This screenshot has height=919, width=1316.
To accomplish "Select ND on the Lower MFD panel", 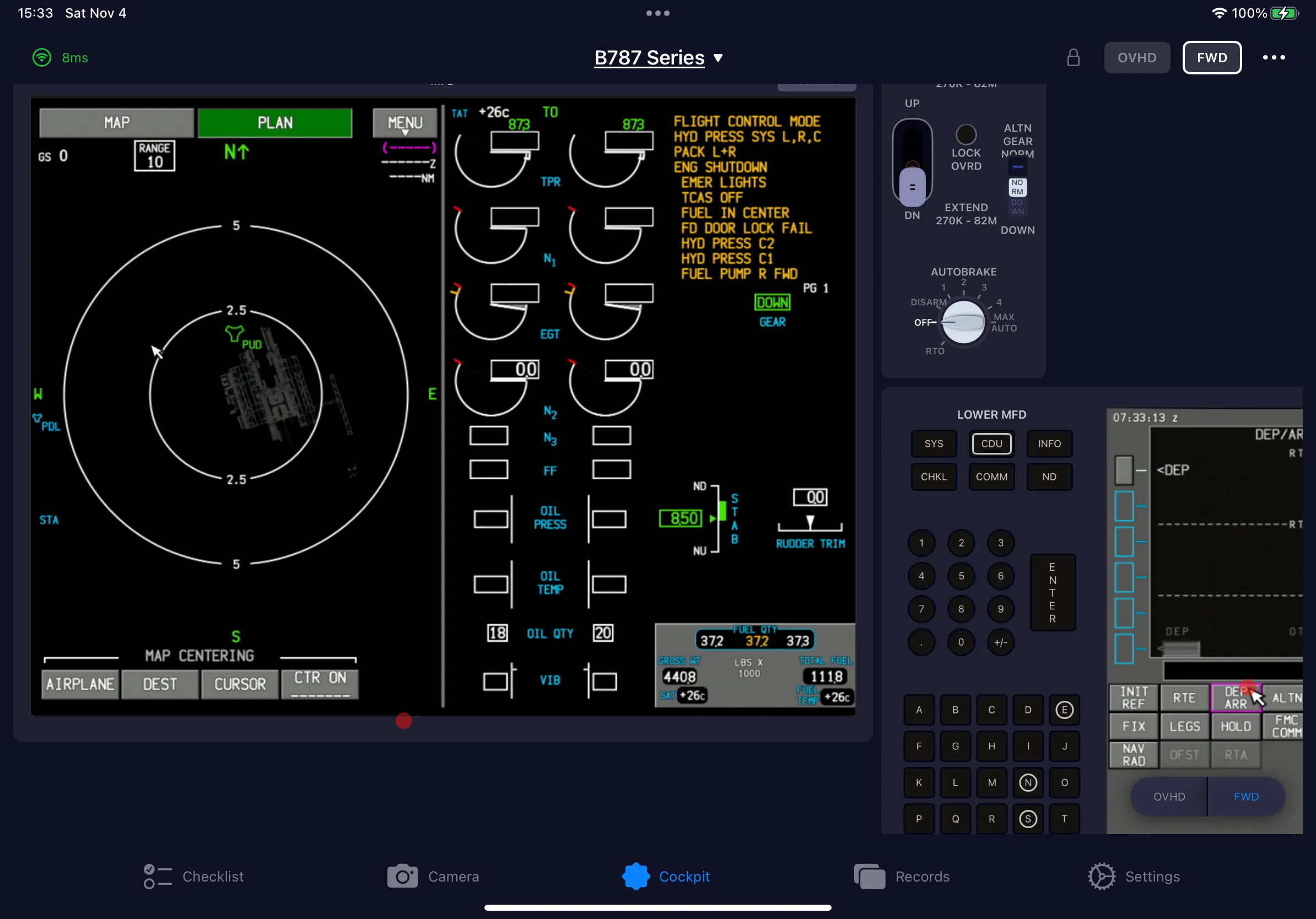I will 1049,477.
